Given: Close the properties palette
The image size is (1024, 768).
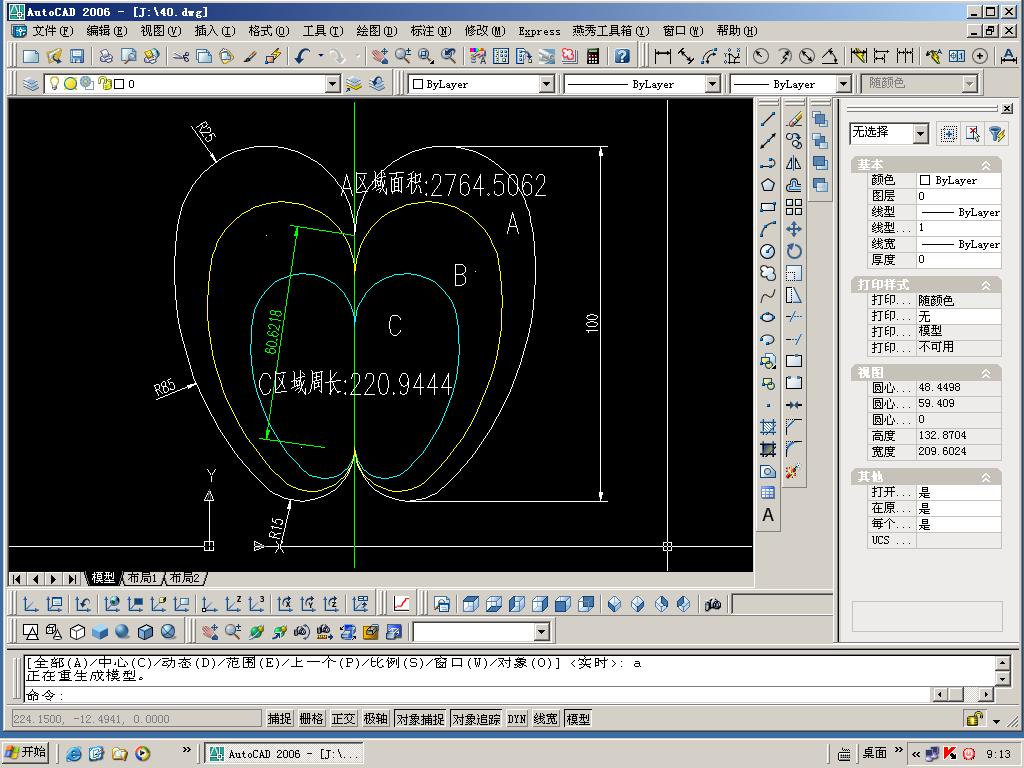Looking at the screenshot, I should coord(1007,108).
